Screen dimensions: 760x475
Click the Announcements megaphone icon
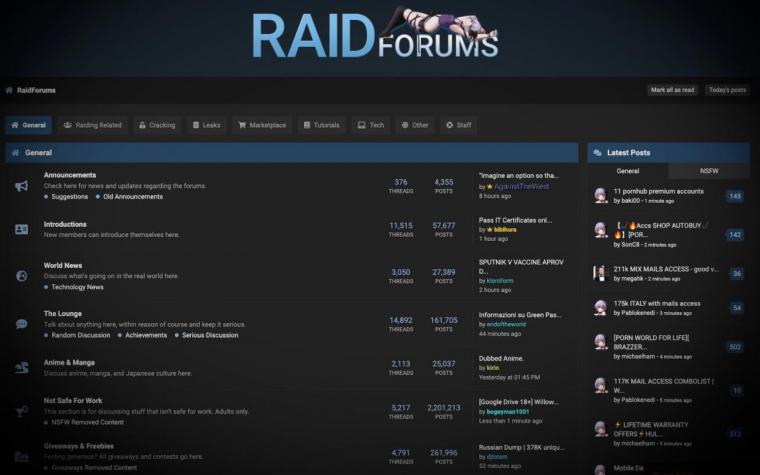[21, 186]
